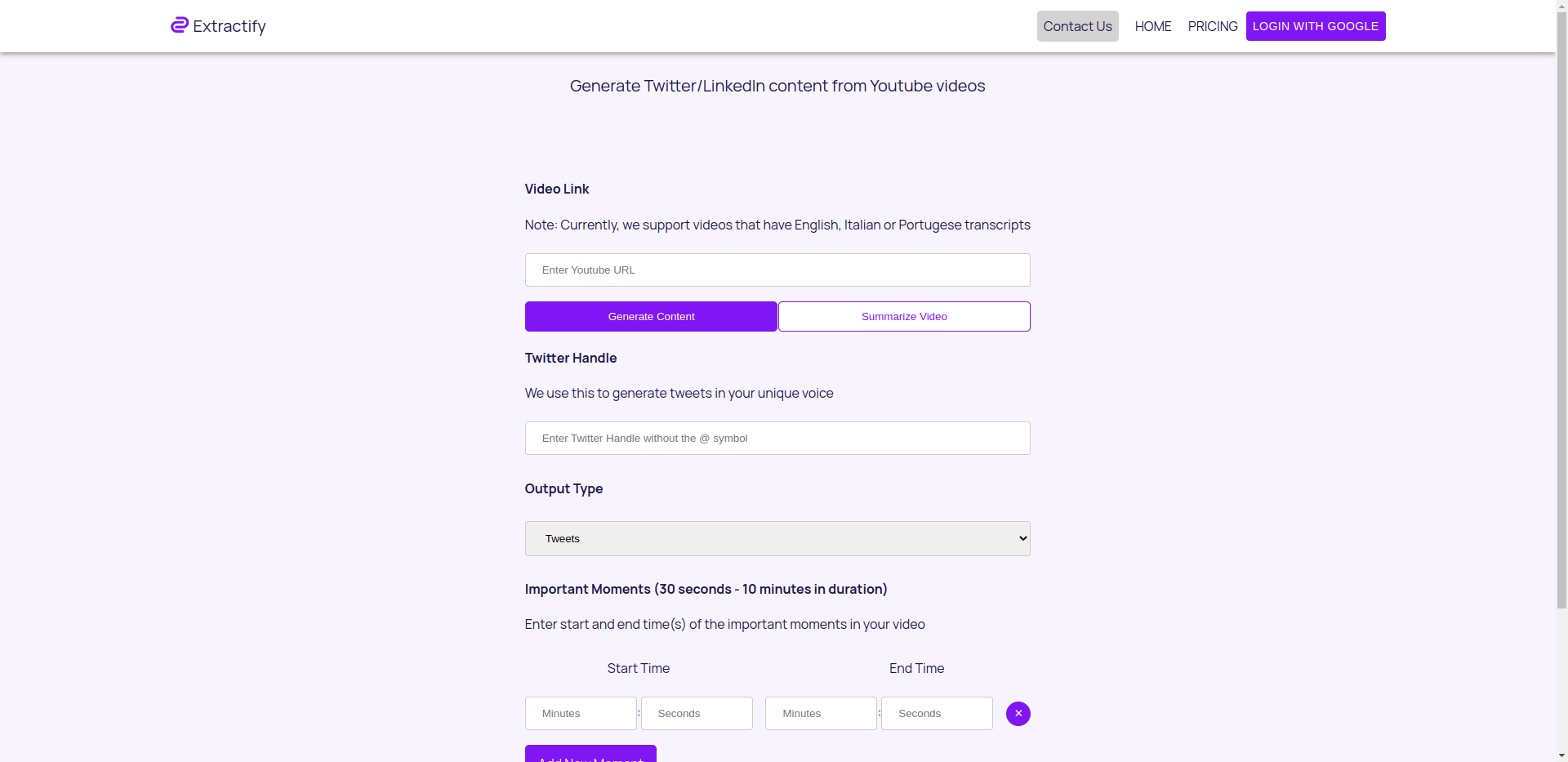
Task: Click the Extractify brand name text
Action: coord(229,26)
